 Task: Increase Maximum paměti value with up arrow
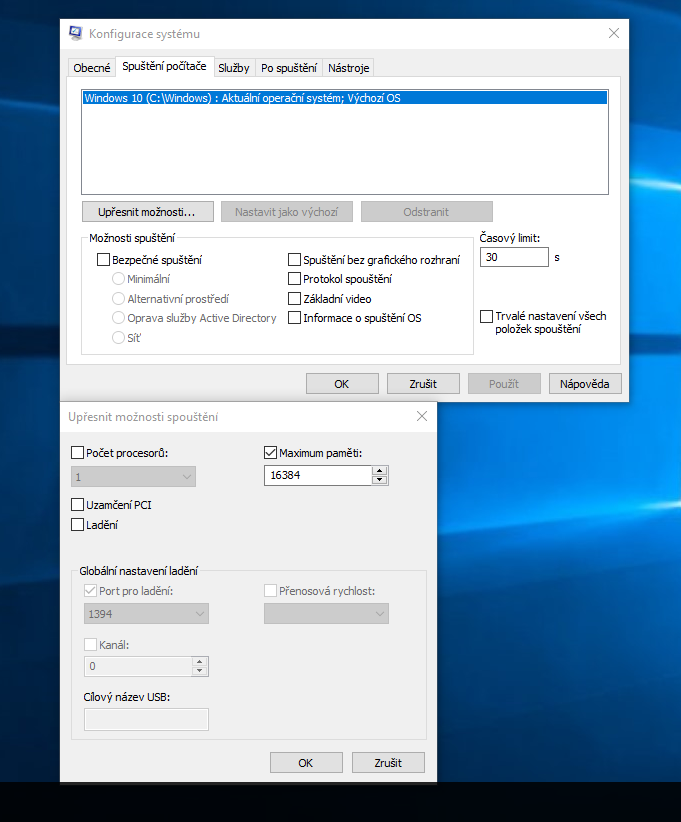[379, 471]
